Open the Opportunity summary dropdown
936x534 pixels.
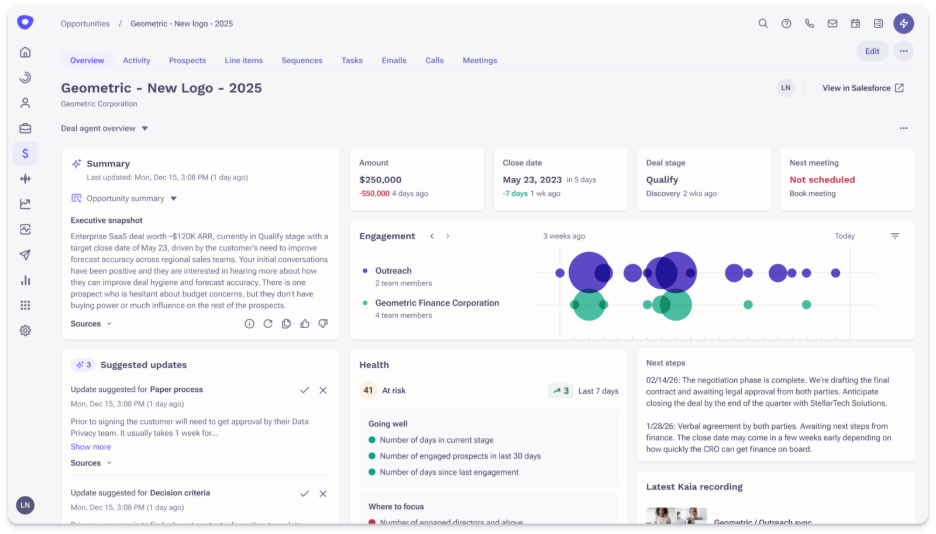pos(124,198)
